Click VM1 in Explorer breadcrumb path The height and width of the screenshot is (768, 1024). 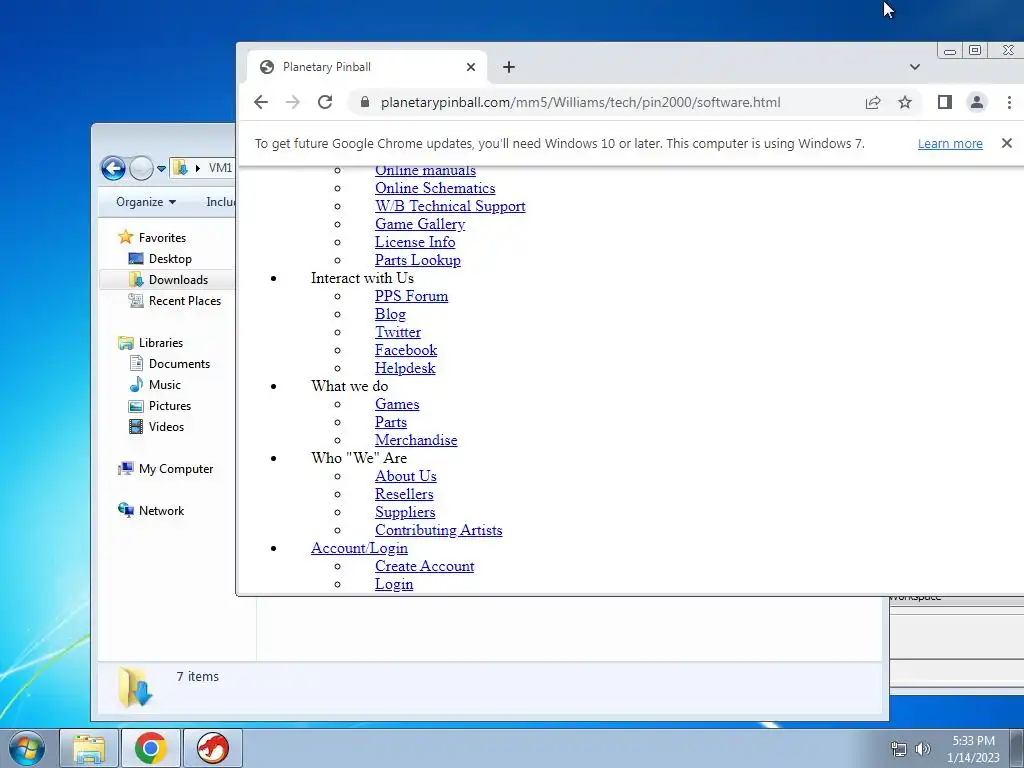(220, 168)
